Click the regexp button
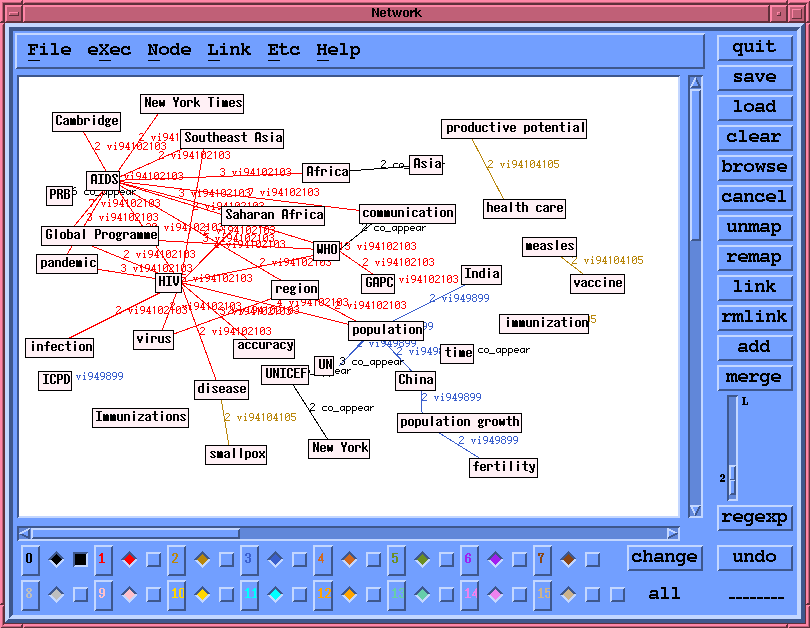Screen dimensions: 810x628 coord(754,517)
